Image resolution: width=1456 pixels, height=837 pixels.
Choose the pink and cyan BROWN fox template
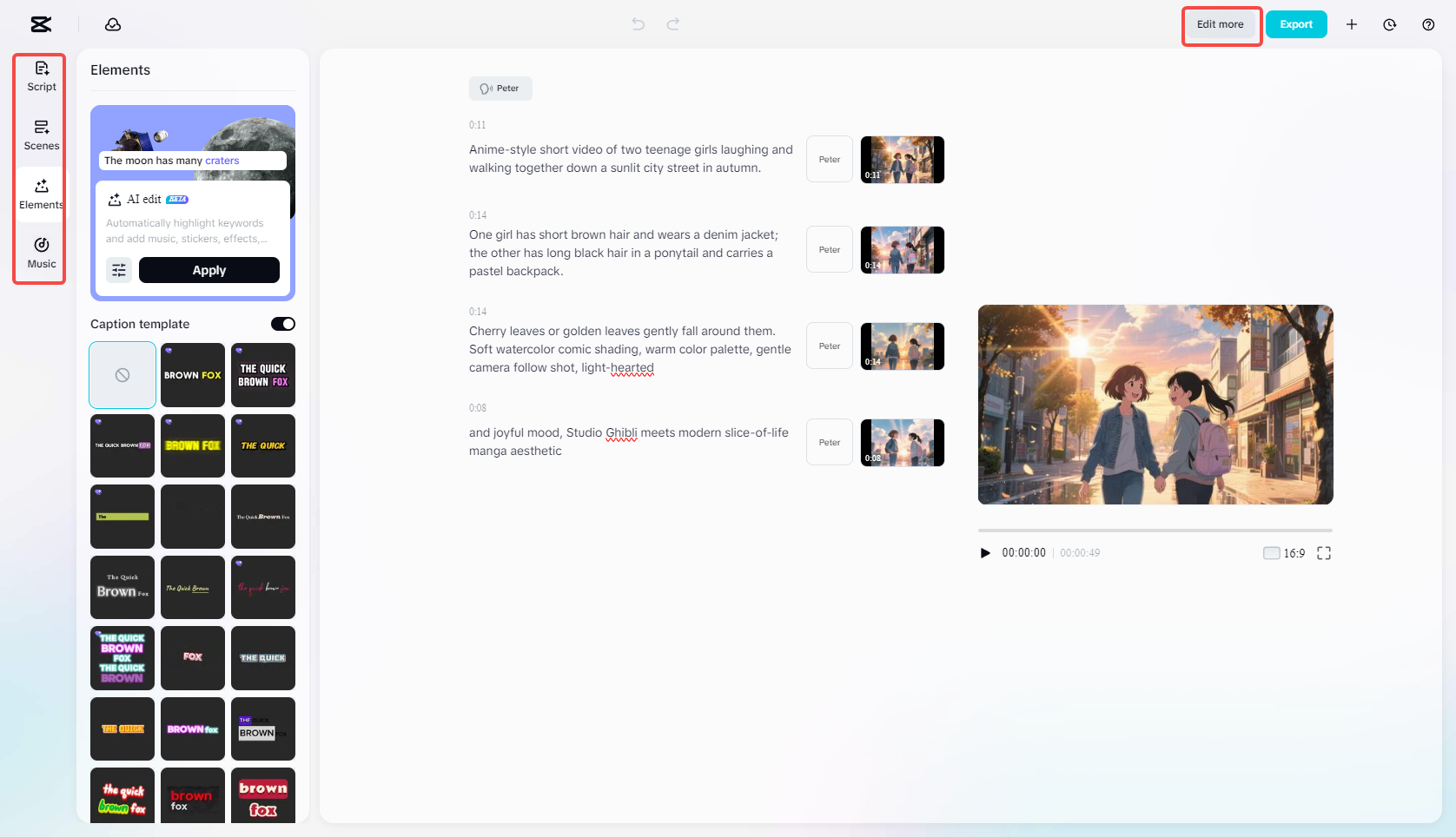tap(193, 728)
